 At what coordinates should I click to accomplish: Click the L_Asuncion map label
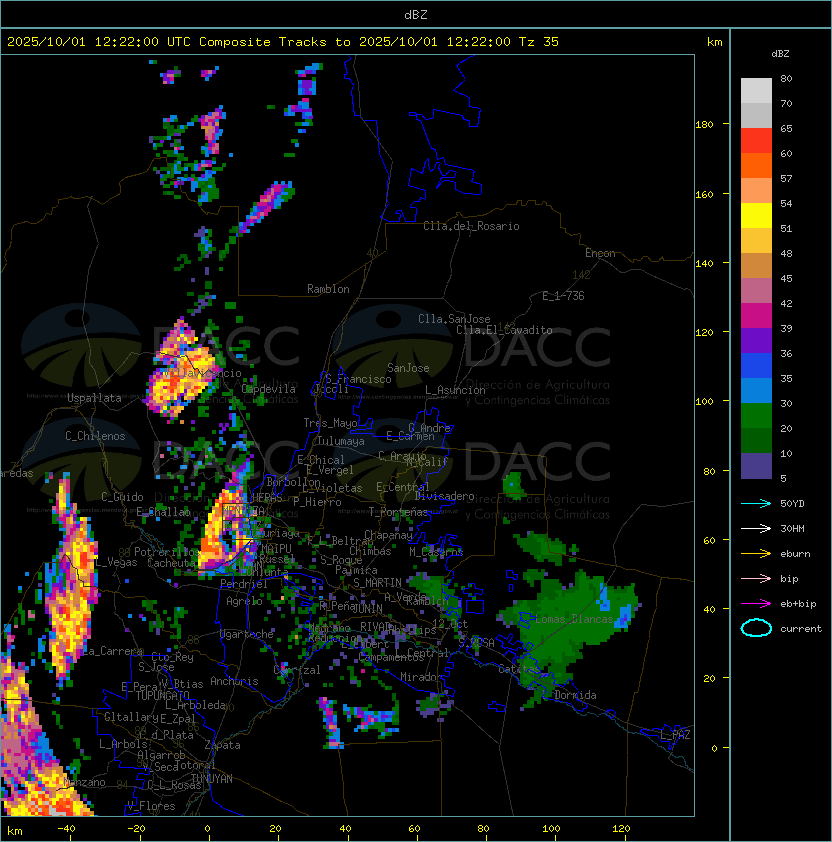pos(455,390)
